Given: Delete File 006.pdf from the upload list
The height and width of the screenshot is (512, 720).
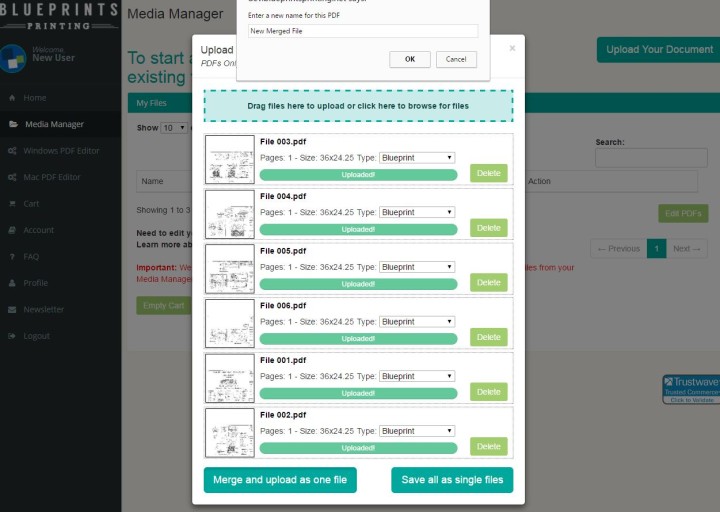Looking at the screenshot, I should pos(489,337).
